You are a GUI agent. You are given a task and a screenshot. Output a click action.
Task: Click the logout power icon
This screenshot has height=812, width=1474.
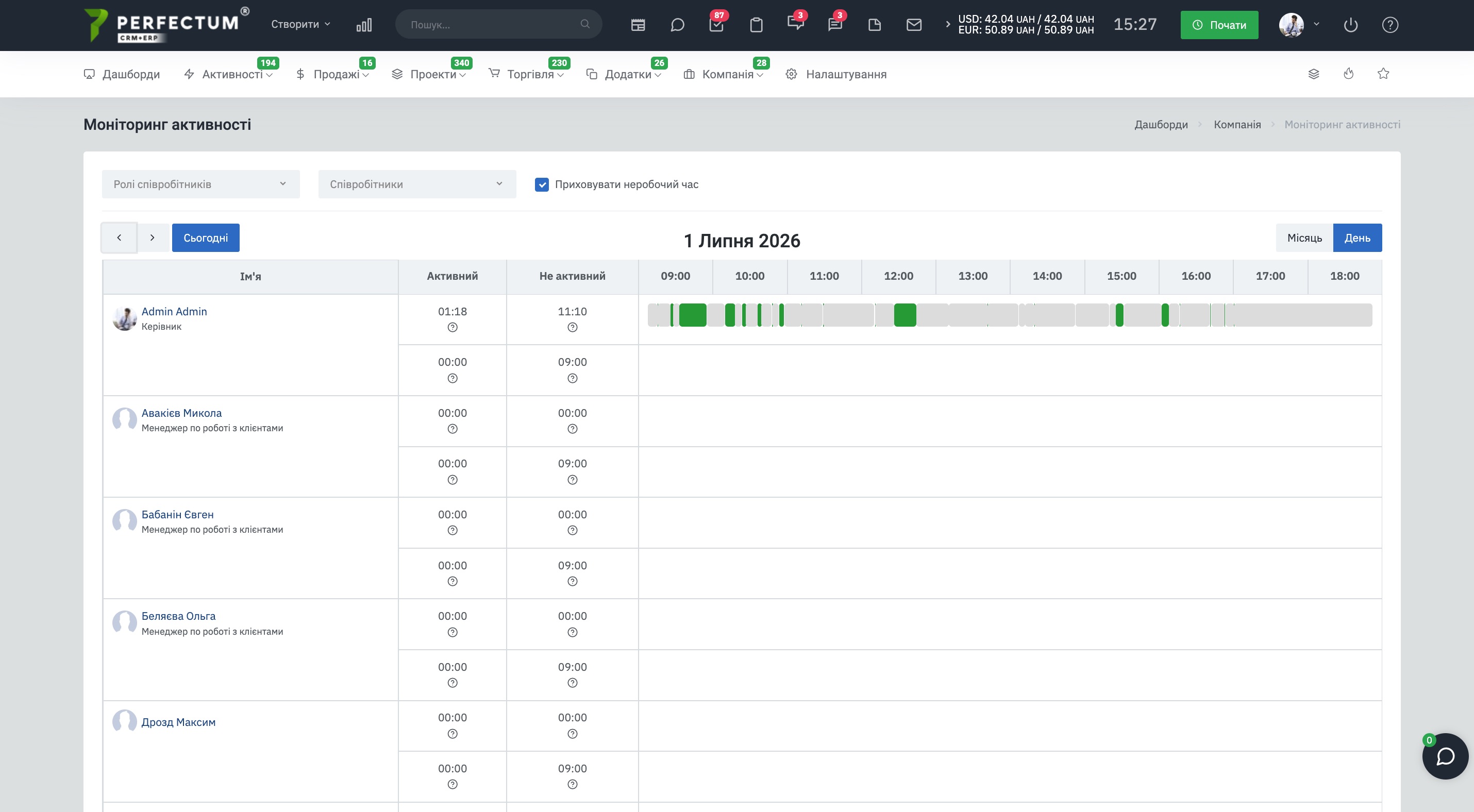[x=1350, y=25]
